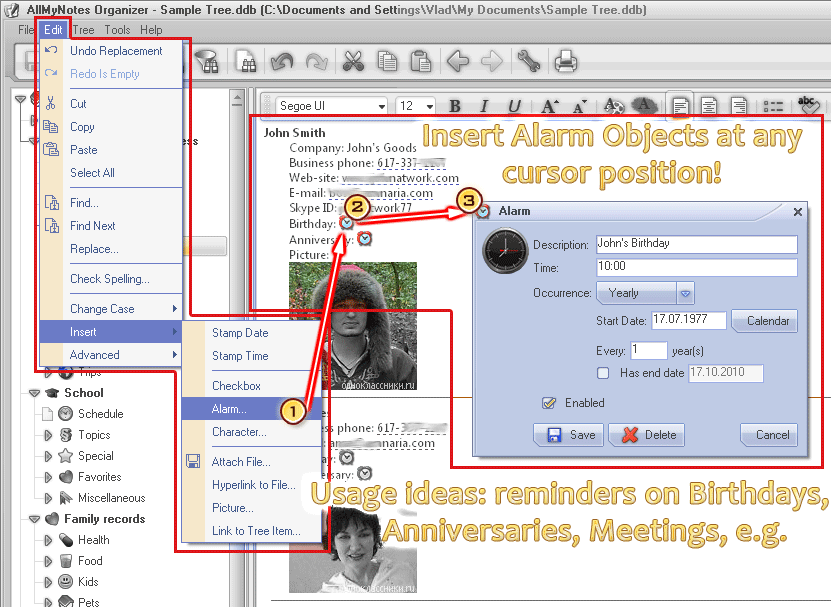Viewport: 831px width, 607px height.
Task: Choose Stamp Date in the Insert submenu
Action: coord(251,333)
